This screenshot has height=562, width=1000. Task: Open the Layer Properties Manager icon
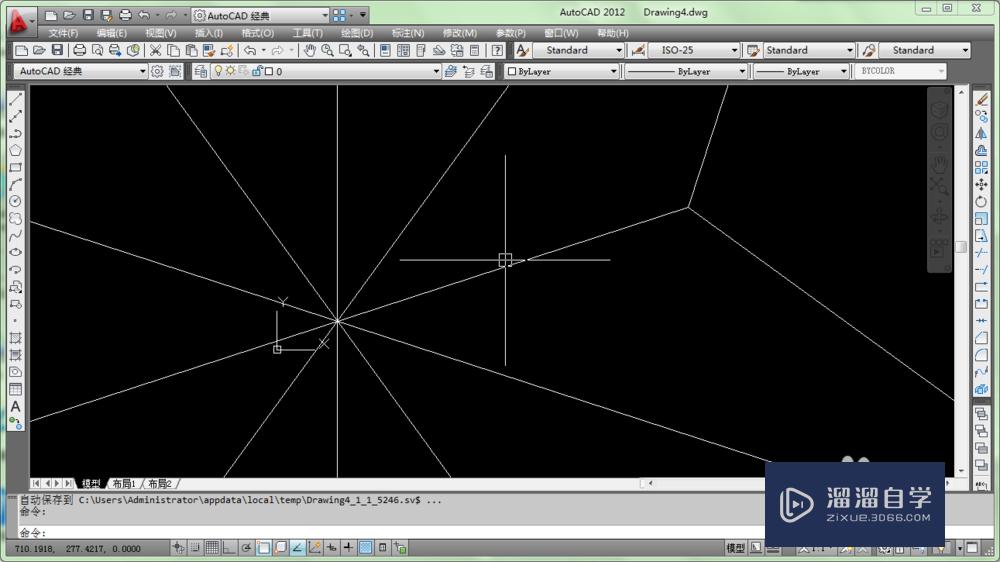(x=200, y=71)
